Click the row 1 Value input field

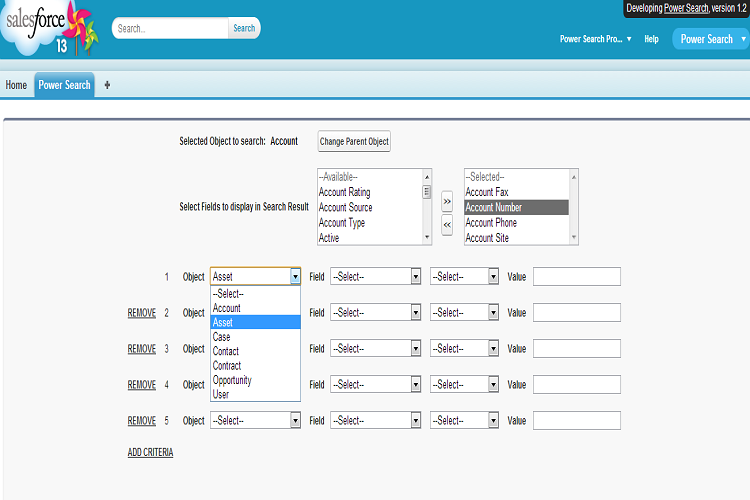(x=576, y=277)
